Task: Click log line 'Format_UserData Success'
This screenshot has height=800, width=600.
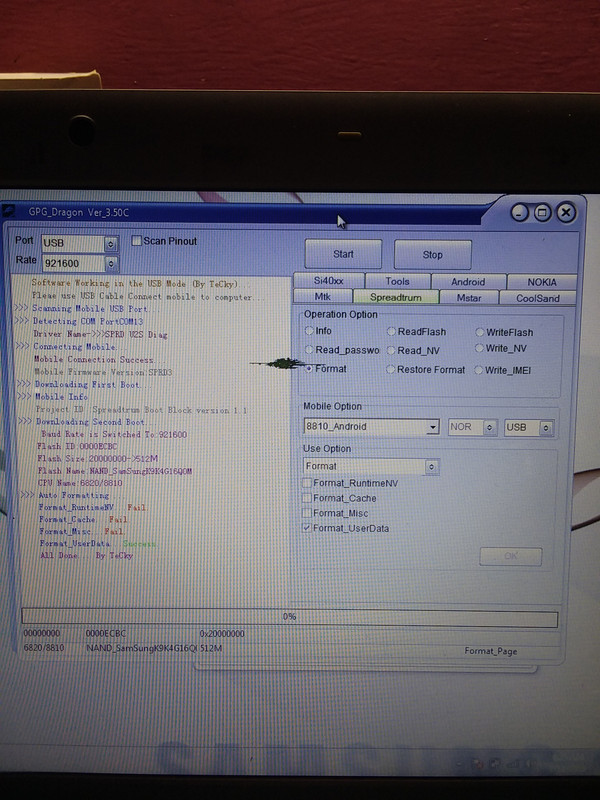Action: click(98, 543)
